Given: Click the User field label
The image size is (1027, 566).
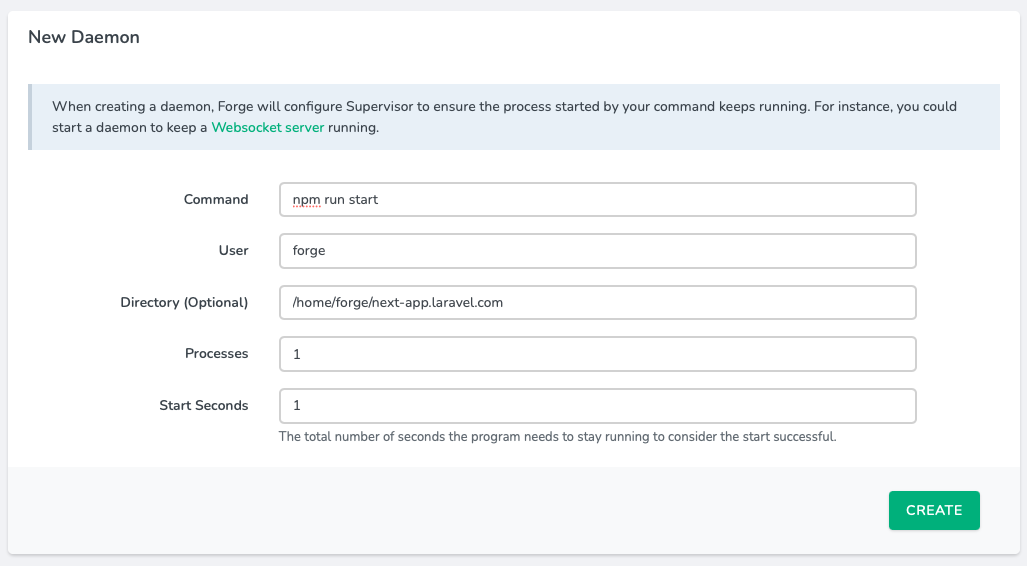Looking at the screenshot, I should click(233, 251).
